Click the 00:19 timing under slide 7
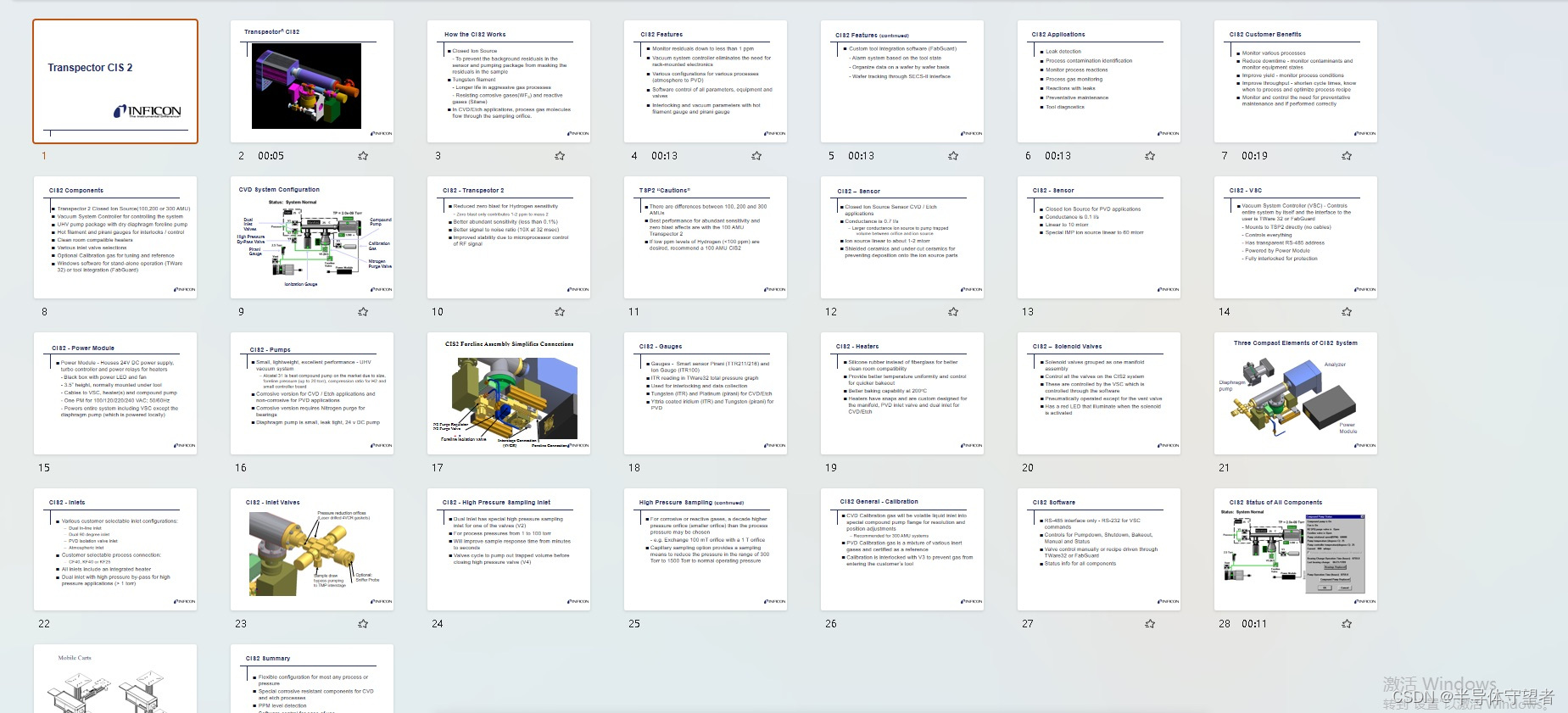The width and height of the screenshot is (1568, 713). [x=1255, y=156]
